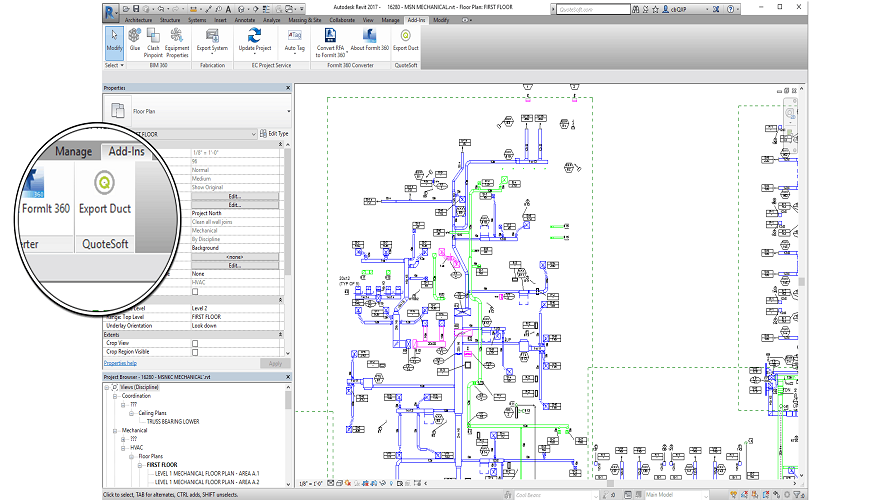Open Equipment Properties in the ribbon
The height and width of the screenshot is (500, 890).
tap(177, 40)
